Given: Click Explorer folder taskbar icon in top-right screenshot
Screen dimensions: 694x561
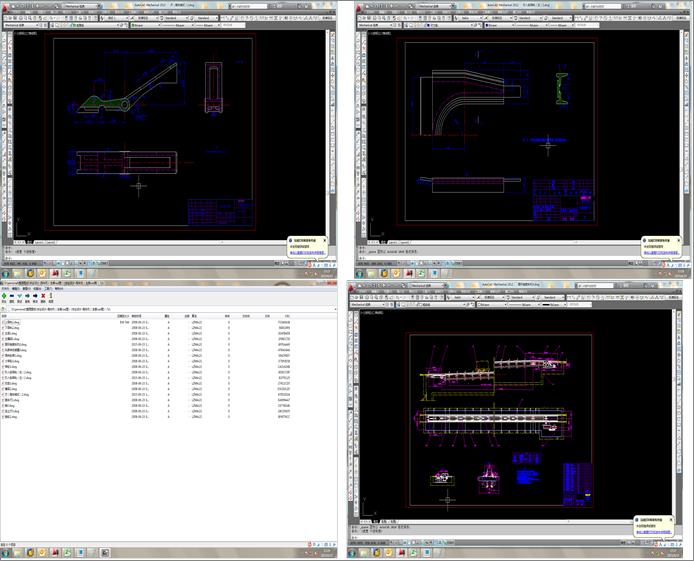Looking at the screenshot, I should 371,273.
